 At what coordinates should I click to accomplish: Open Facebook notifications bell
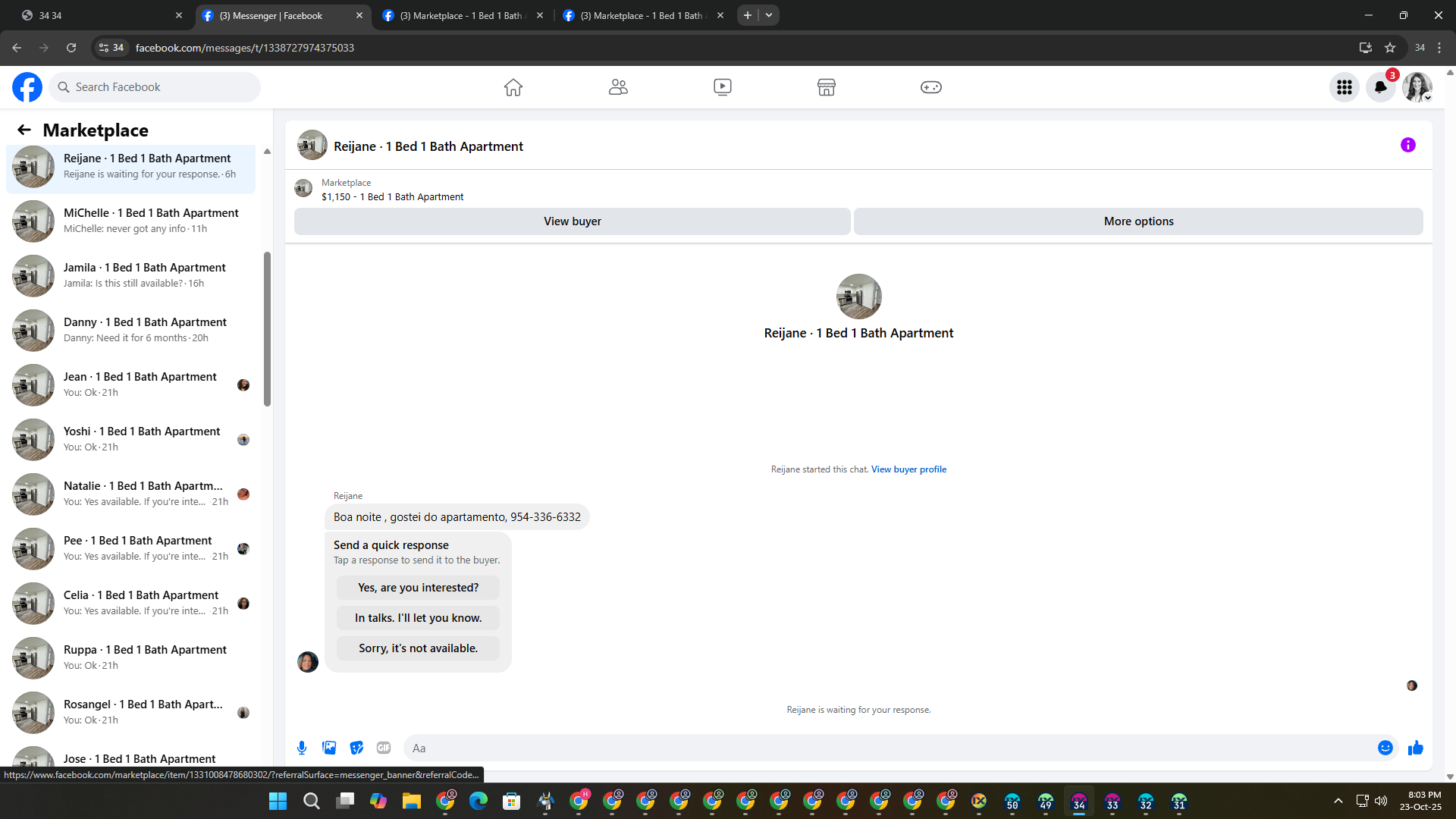(x=1380, y=87)
